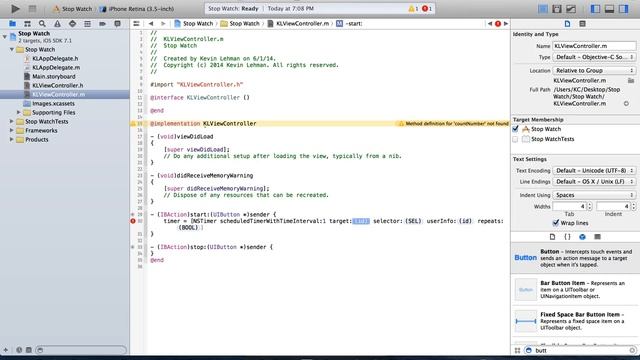
Task: Expand the Supporting Files group
Action: point(19,112)
